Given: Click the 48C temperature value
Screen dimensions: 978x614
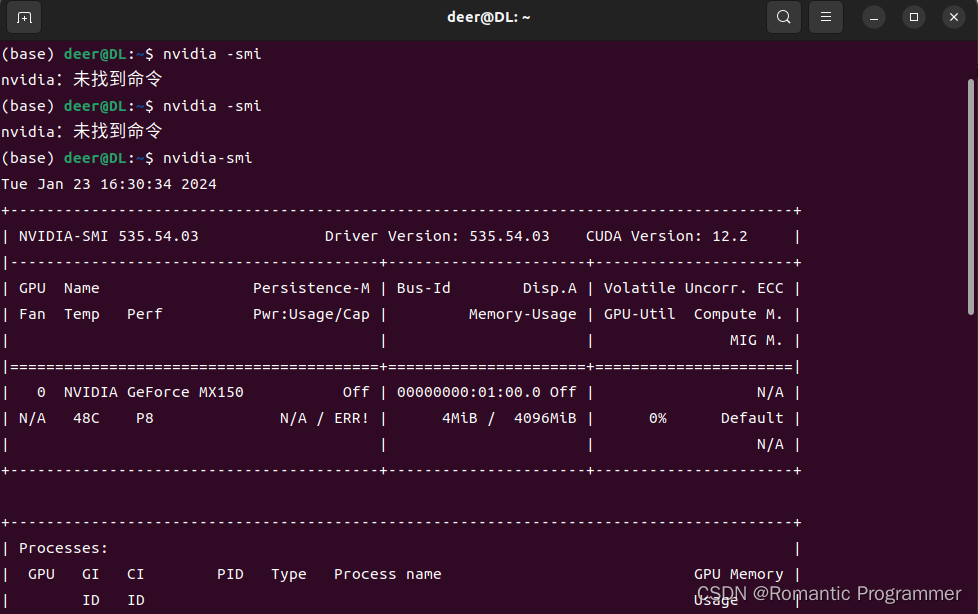Looking at the screenshot, I should (x=86, y=418).
